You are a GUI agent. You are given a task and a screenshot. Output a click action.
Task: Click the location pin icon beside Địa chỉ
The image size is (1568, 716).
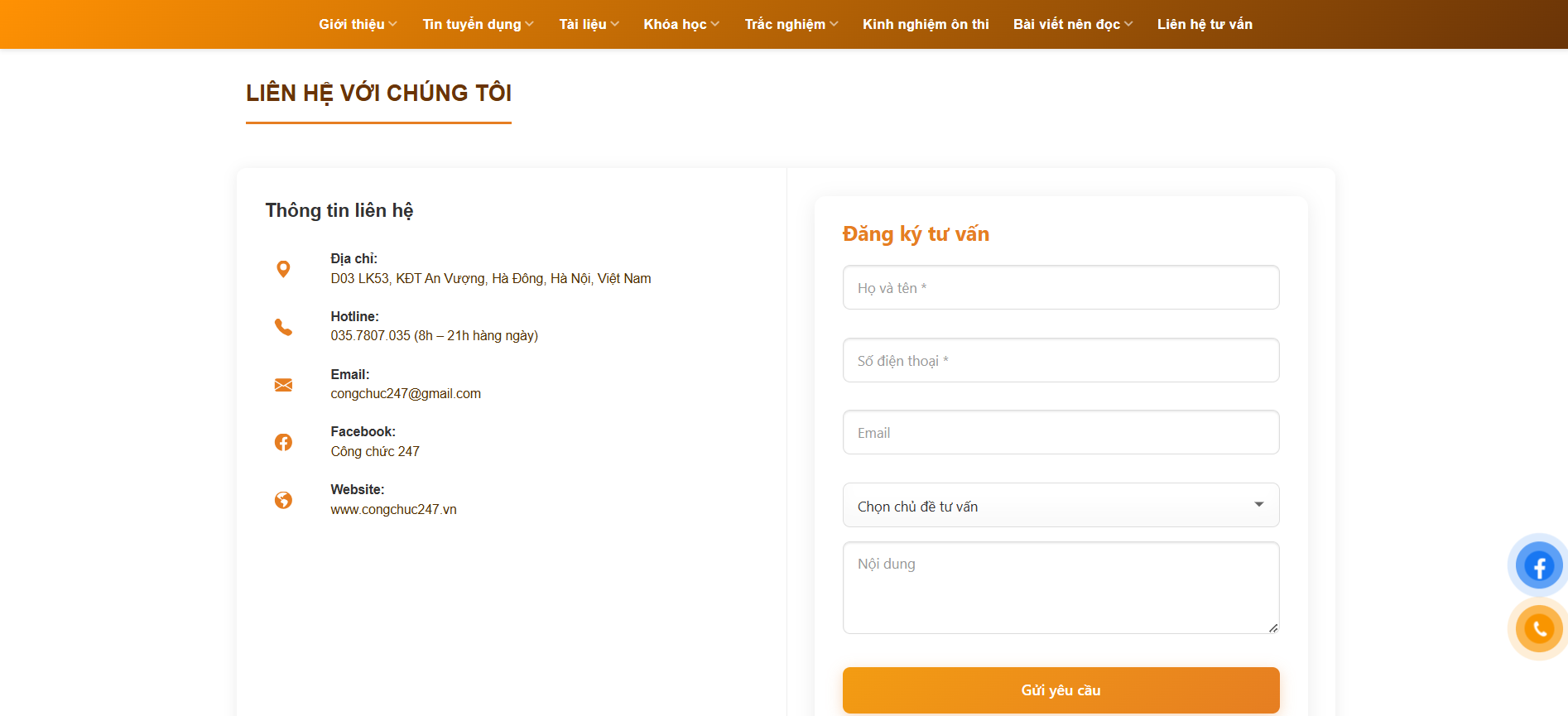click(x=283, y=269)
